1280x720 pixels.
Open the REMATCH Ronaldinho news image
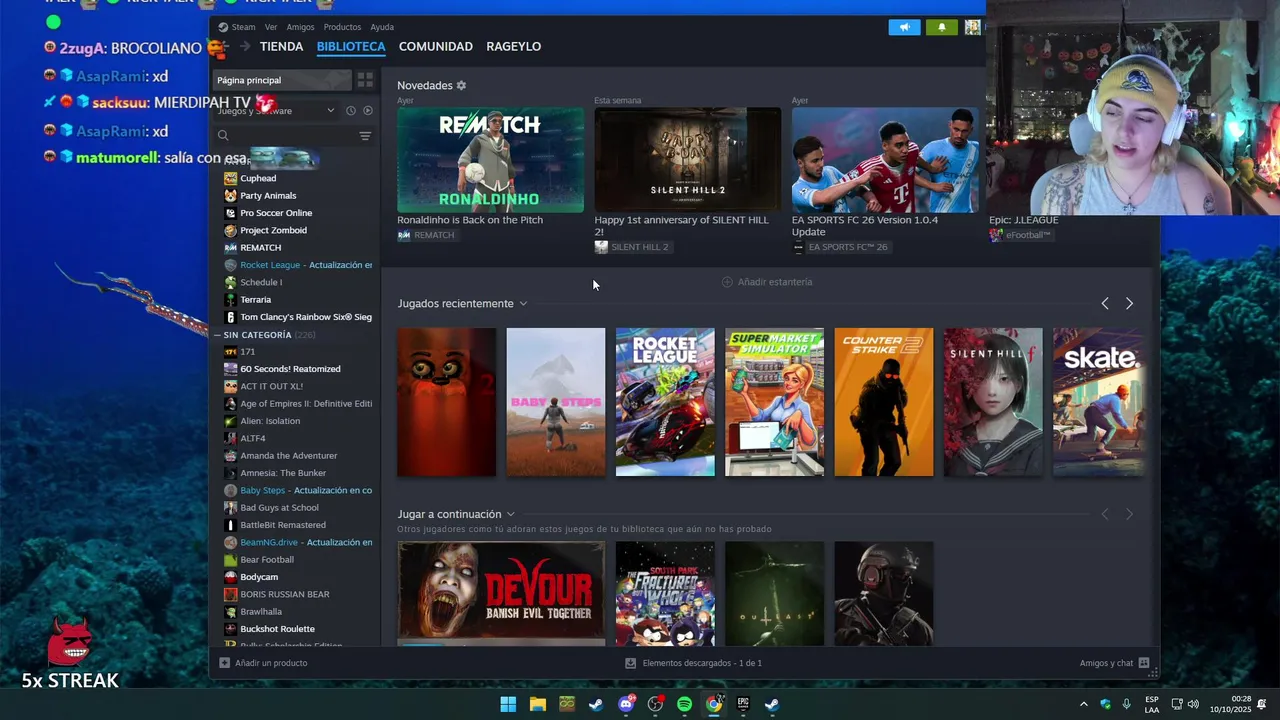pos(490,160)
